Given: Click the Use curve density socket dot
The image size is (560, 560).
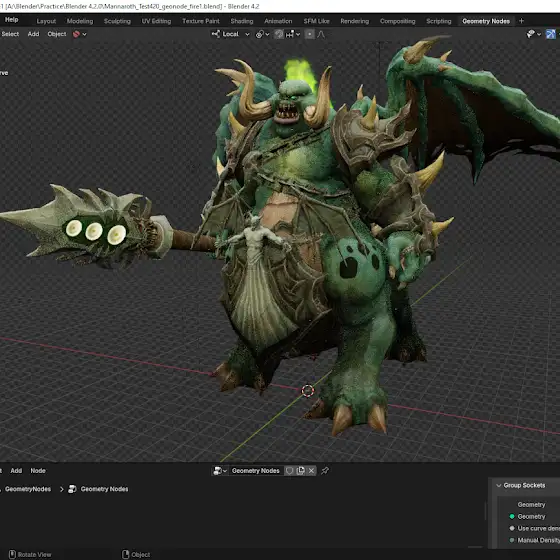Looking at the screenshot, I should click(x=512, y=528).
